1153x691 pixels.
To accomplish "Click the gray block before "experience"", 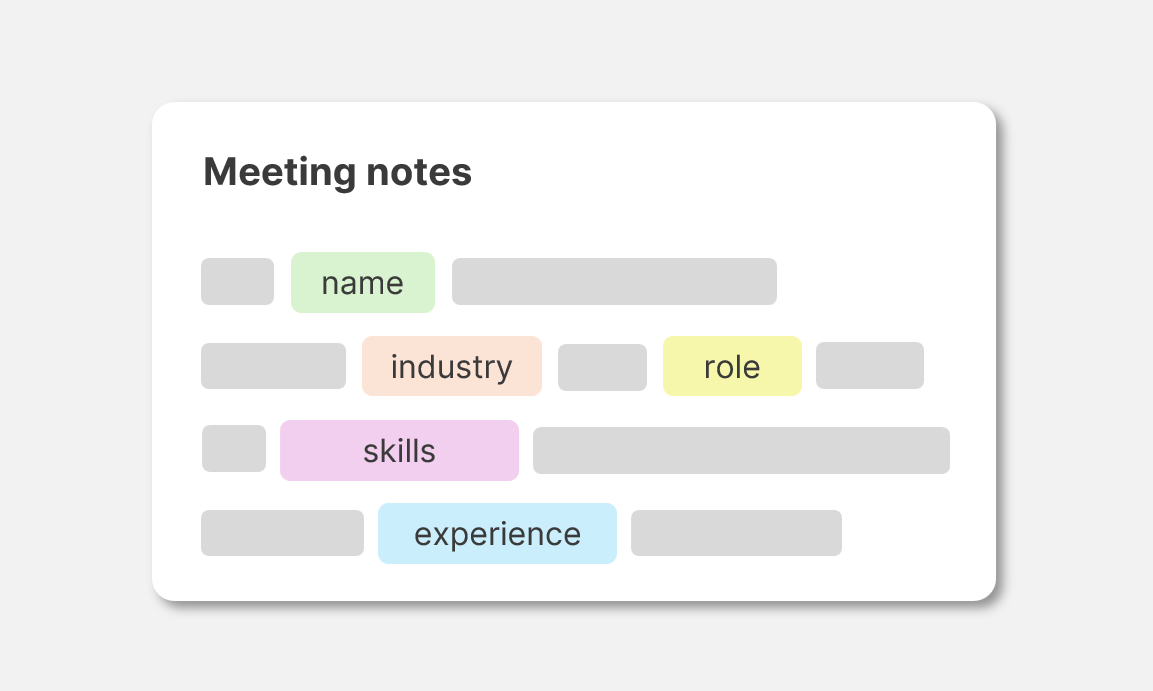I will (x=282, y=533).
